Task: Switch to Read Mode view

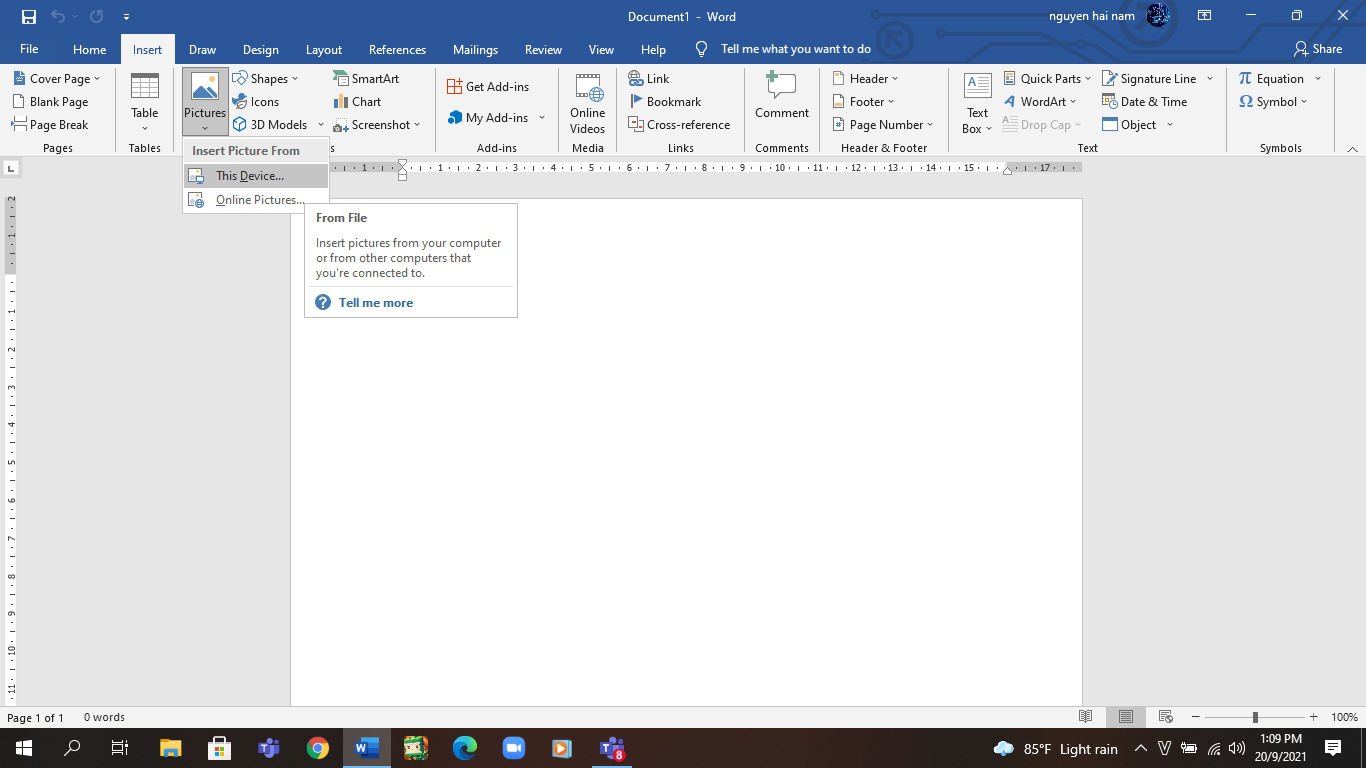Action: [x=1086, y=717]
